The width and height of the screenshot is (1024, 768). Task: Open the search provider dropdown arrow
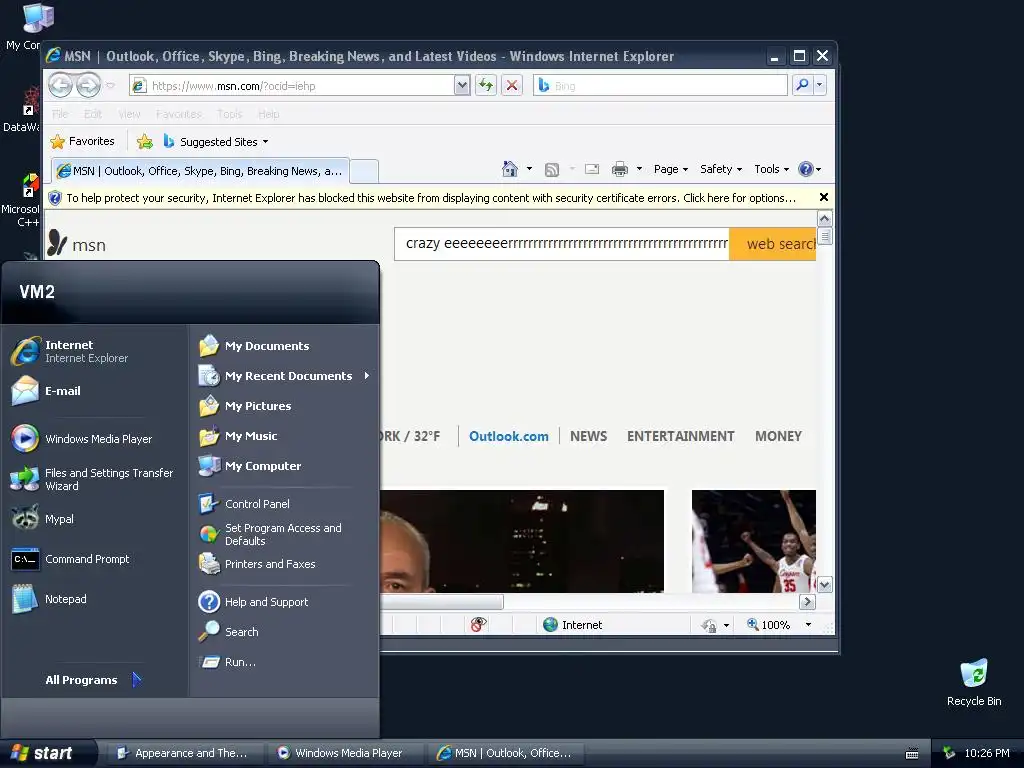pos(820,85)
